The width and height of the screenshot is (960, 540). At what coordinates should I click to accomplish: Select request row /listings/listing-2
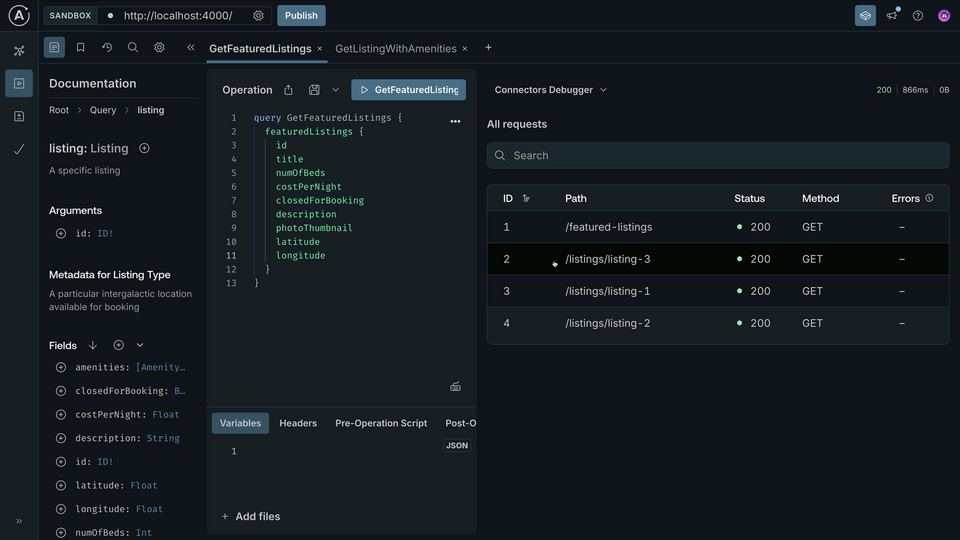718,323
